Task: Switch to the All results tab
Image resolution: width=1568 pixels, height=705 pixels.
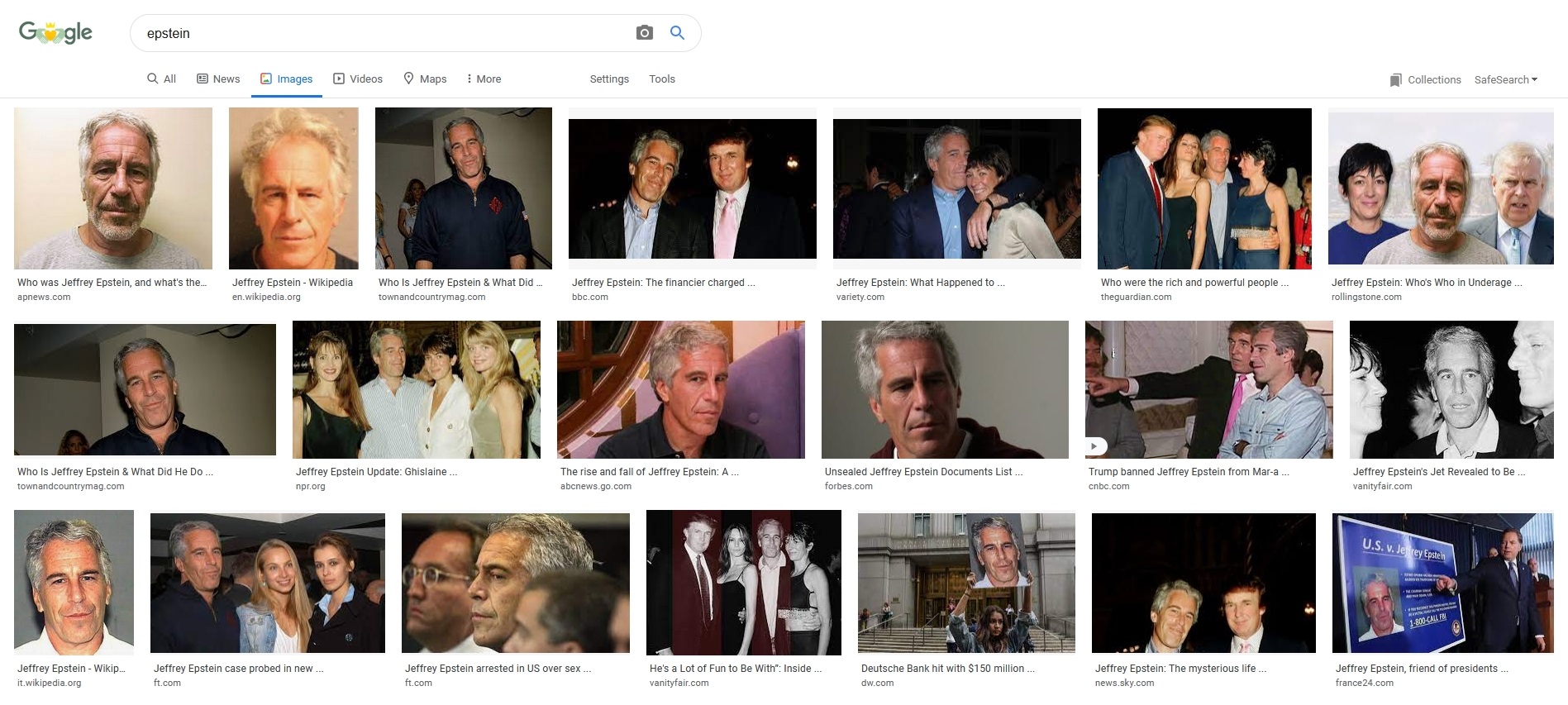Action: coord(161,79)
